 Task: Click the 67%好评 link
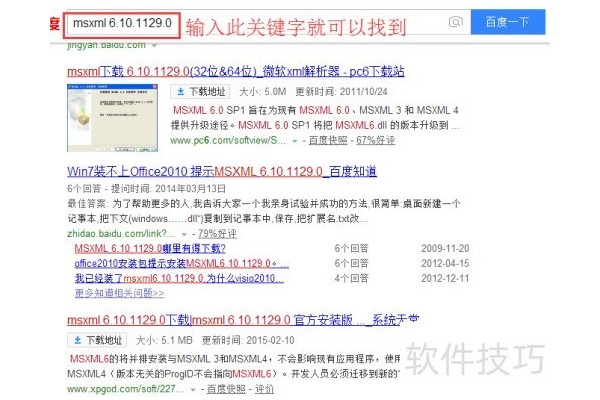(375, 140)
